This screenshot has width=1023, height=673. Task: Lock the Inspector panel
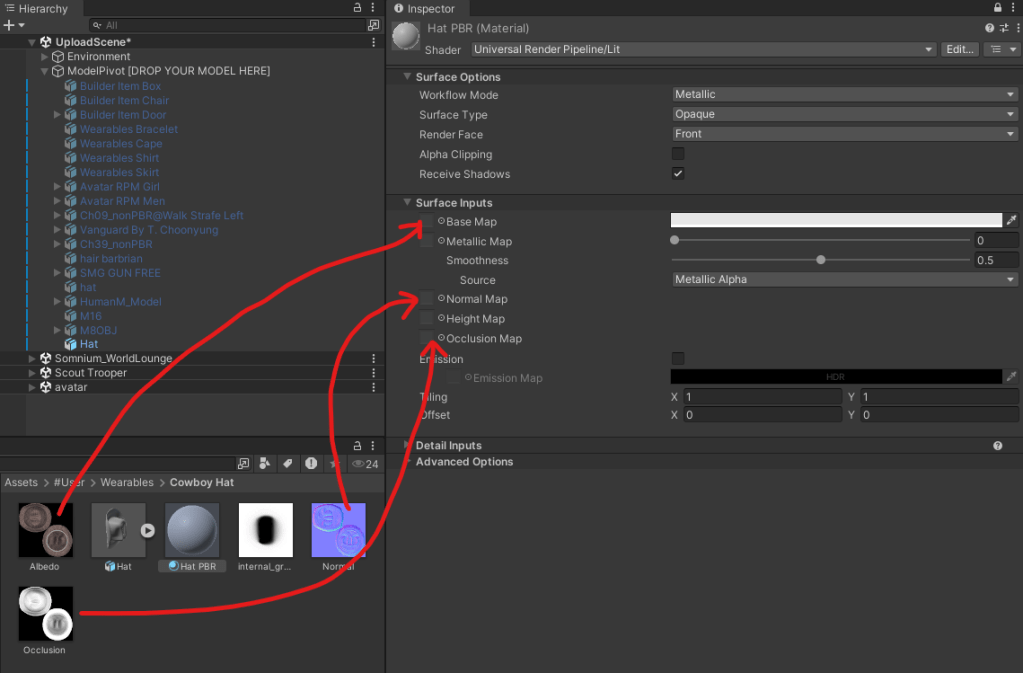tap(1000, 8)
